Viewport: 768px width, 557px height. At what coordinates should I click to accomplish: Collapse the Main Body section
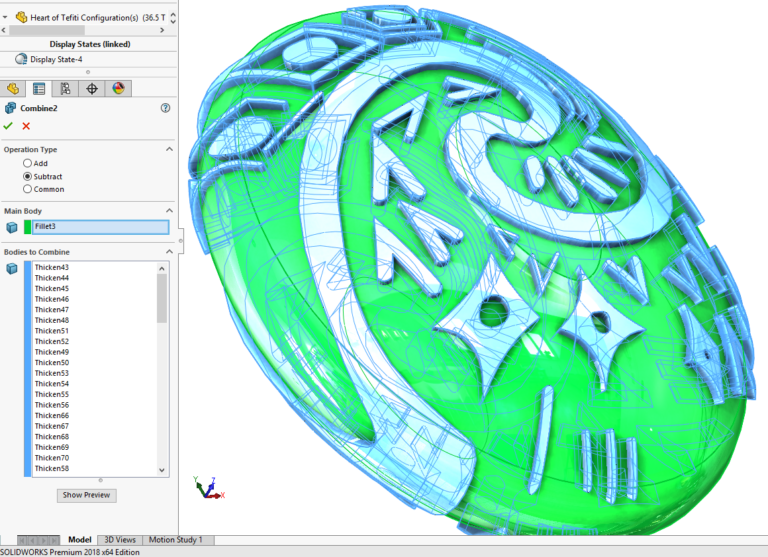tap(169, 211)
